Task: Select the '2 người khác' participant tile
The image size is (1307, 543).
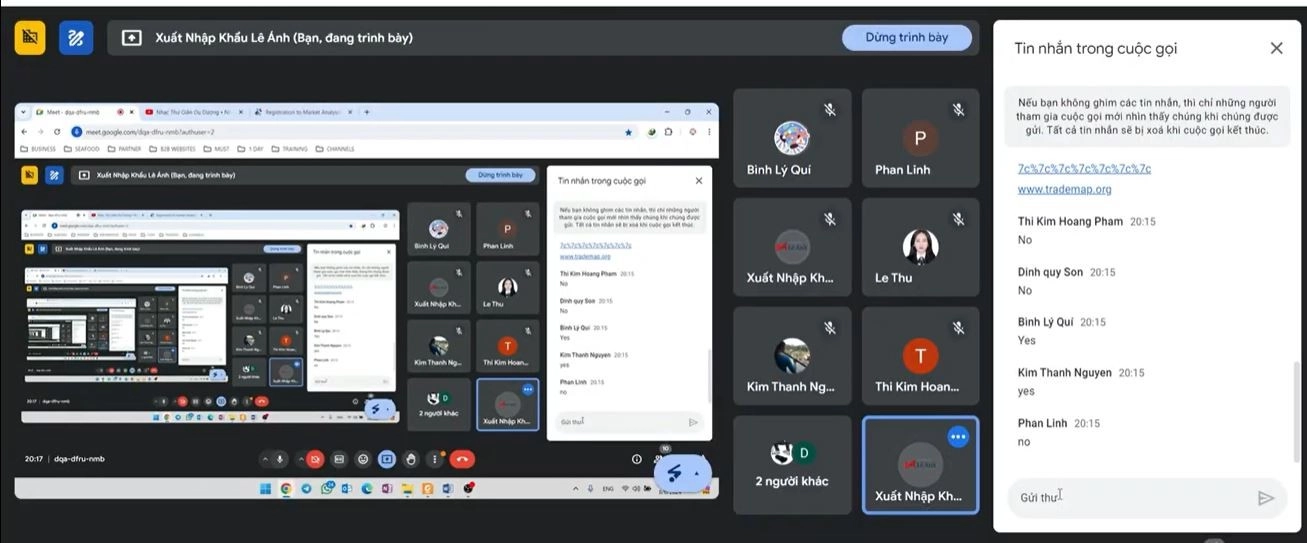Action: tap(792, 464)
